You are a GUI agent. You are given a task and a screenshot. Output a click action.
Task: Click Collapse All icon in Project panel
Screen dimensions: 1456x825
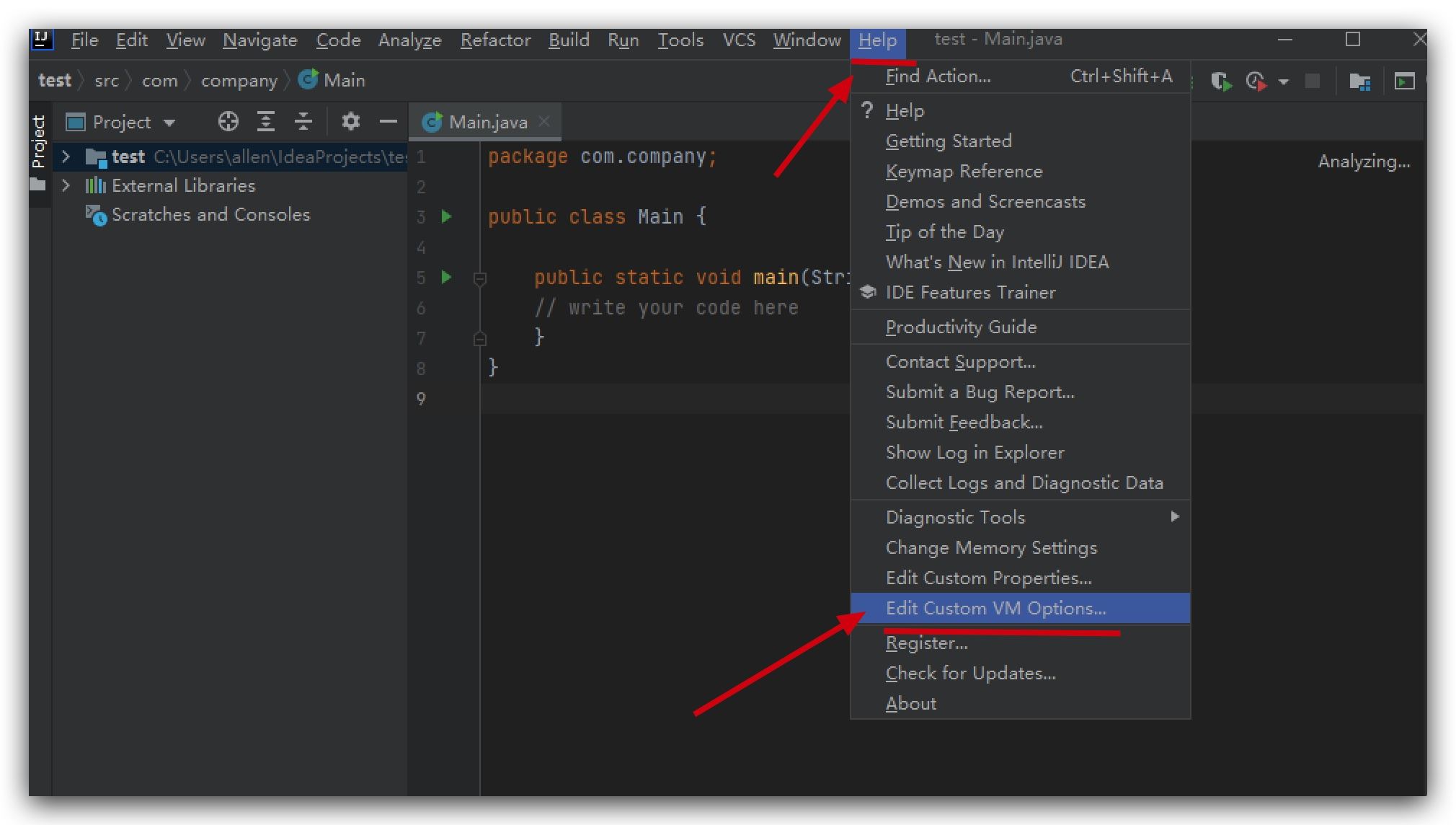click(x=303, y=122)
